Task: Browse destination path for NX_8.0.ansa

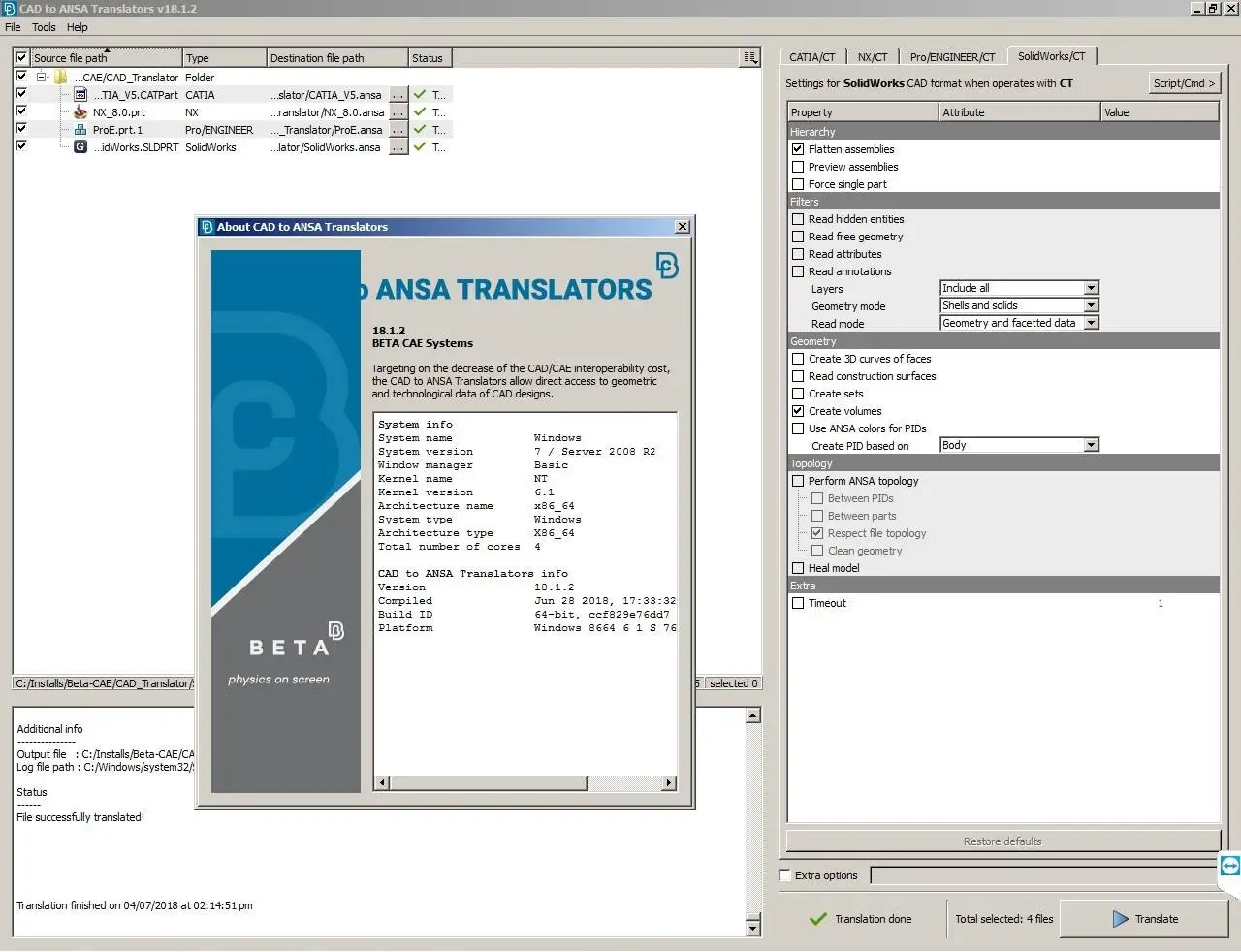Action: coord(398,112)
